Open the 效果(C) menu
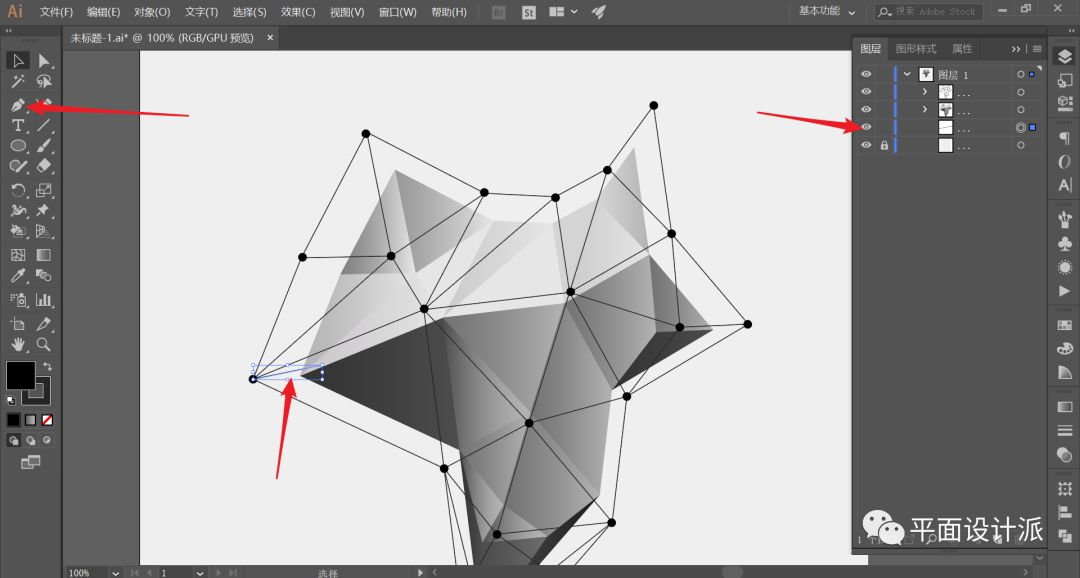1080x578 pixels. pos(297,12)
